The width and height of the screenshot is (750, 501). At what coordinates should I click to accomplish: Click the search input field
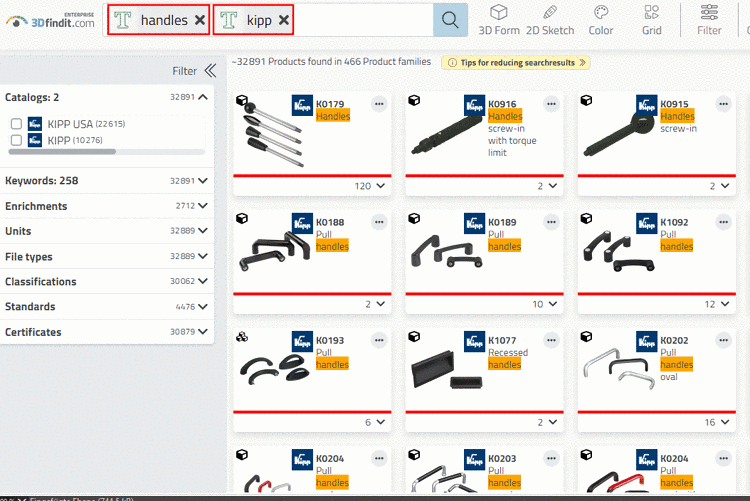coord(363,20)
